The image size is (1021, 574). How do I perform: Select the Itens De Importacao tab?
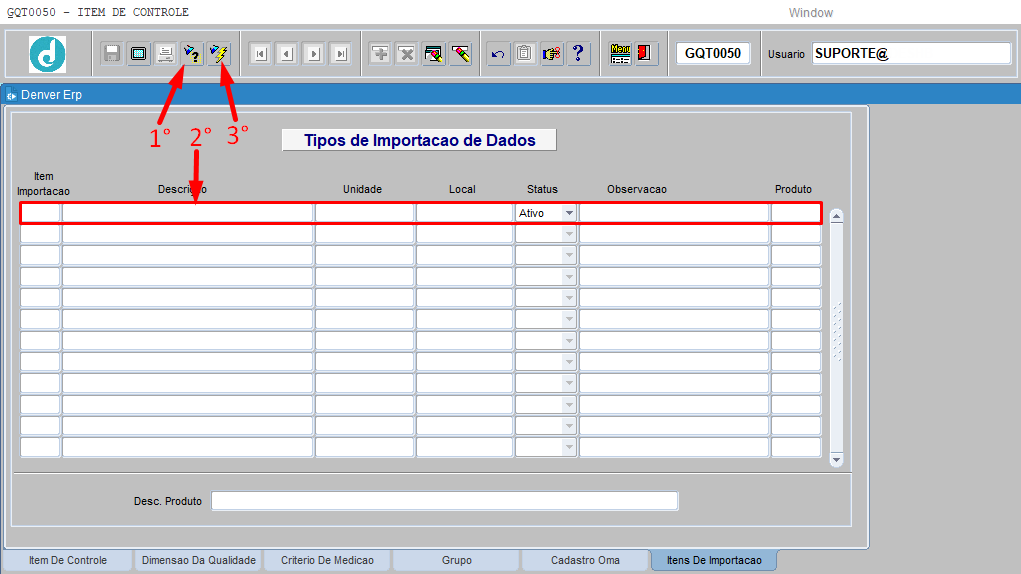[714, 560]
